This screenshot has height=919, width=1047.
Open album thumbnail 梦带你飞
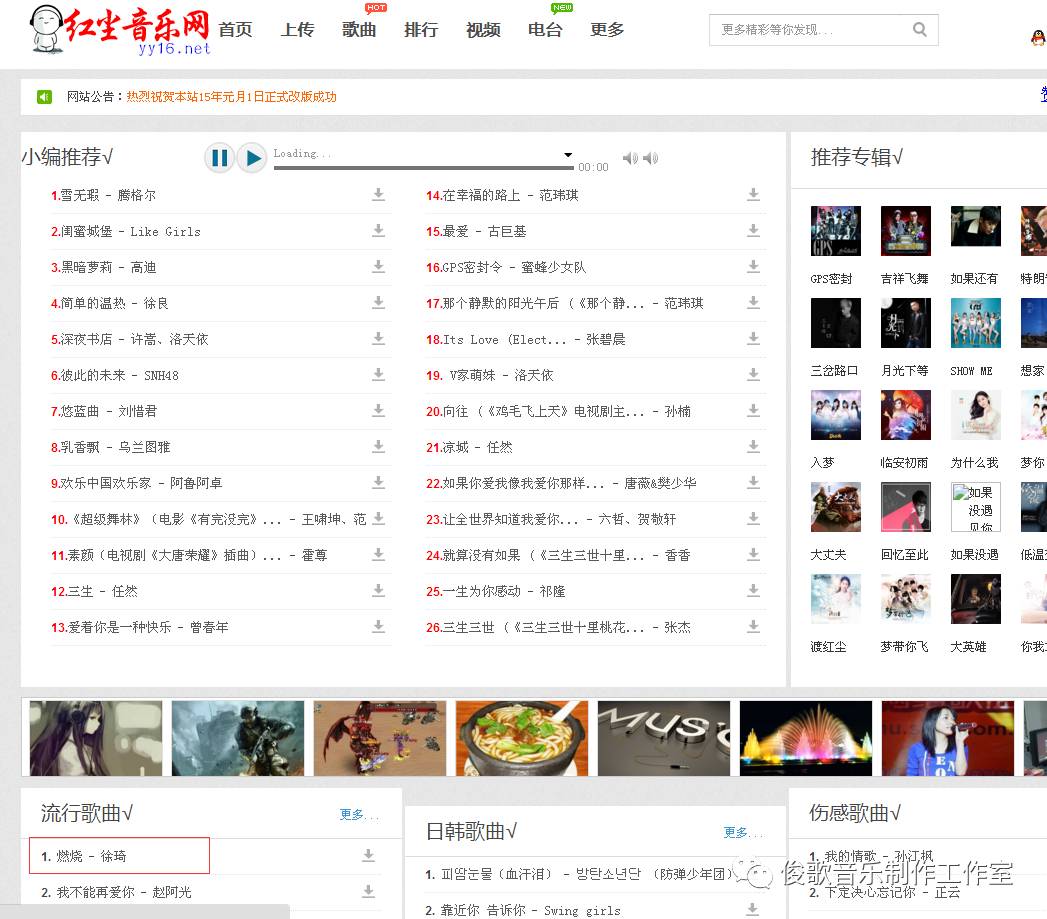pos(905,599)
